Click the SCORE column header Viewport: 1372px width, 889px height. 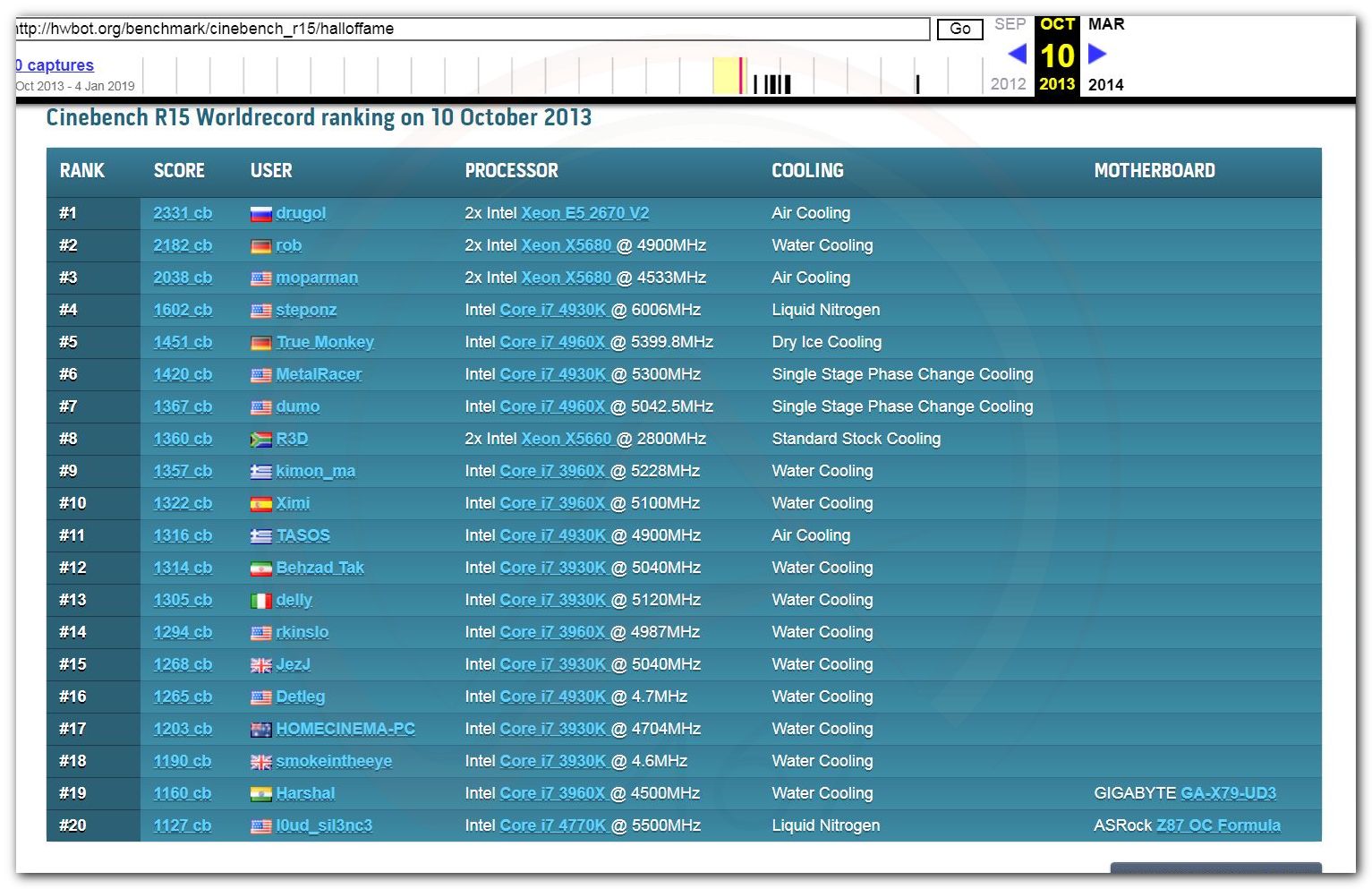pos(179,171)
